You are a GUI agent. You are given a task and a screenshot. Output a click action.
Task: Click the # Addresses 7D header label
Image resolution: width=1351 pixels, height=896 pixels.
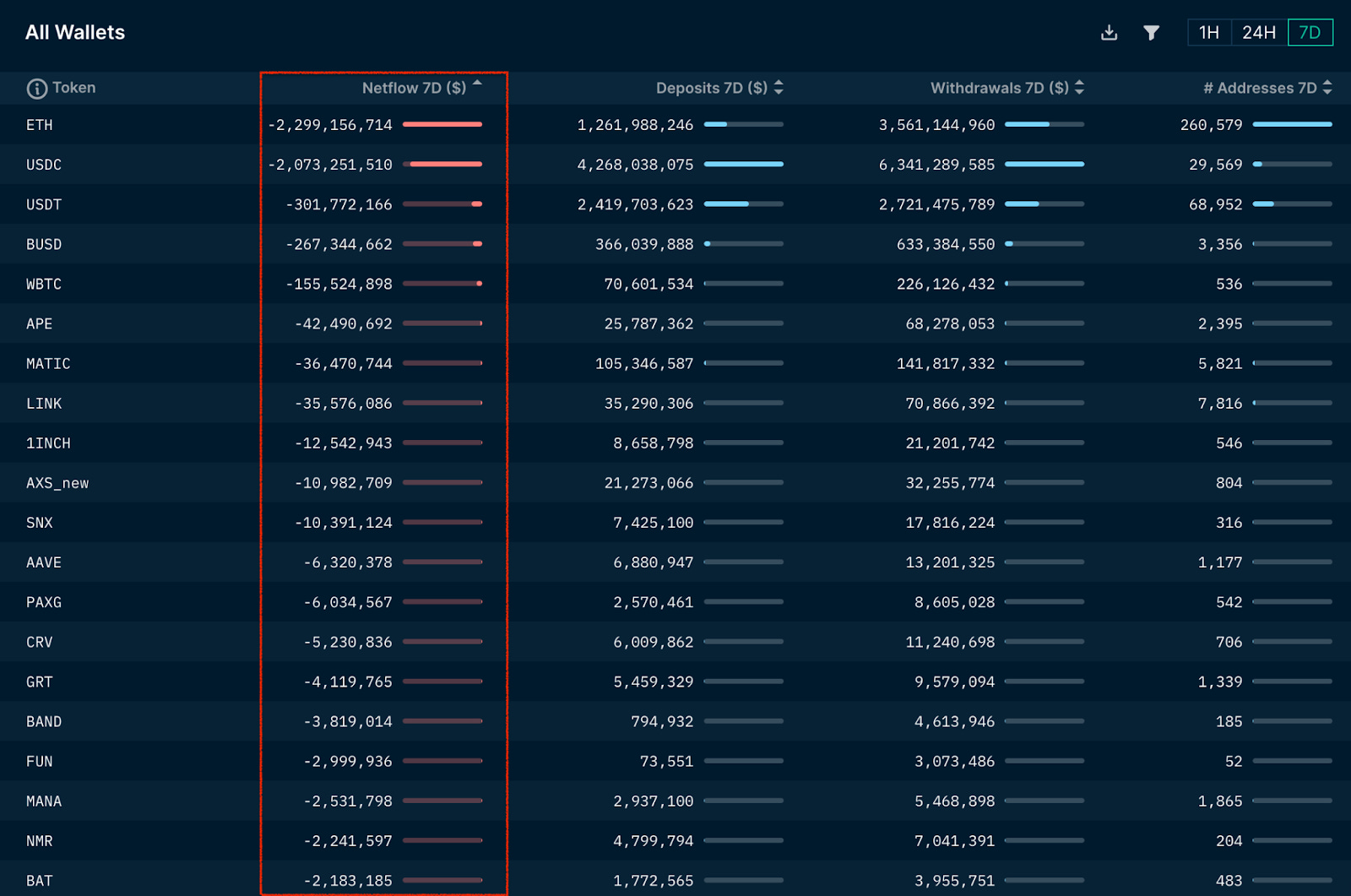click(x=1260, y=89)
